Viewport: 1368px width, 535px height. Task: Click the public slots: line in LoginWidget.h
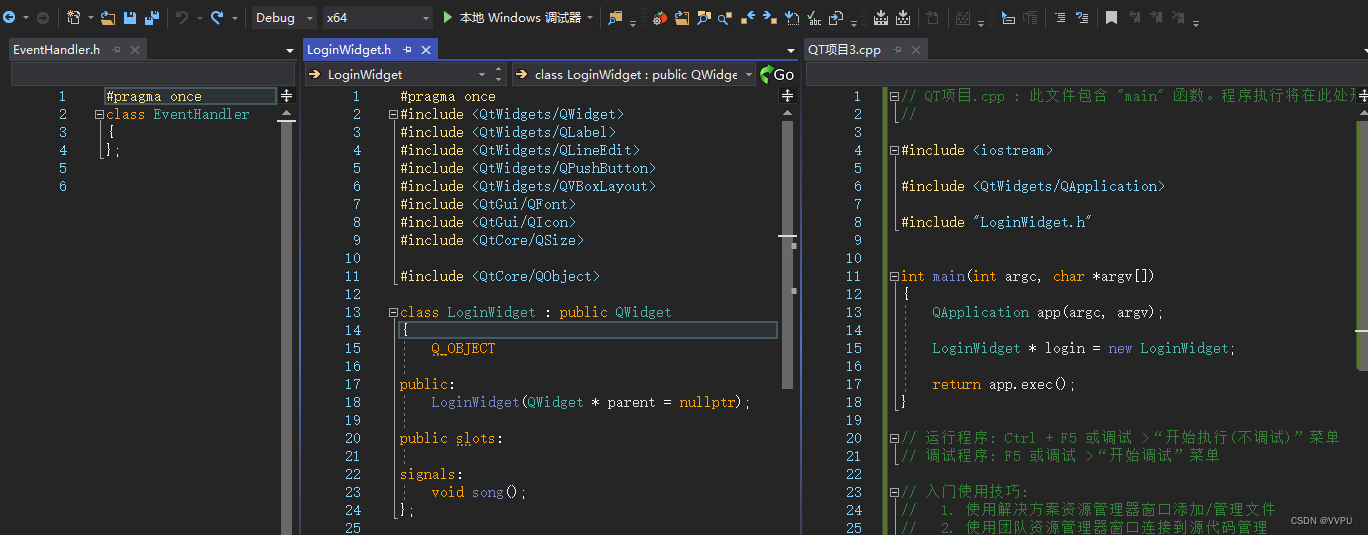(451, 439)
